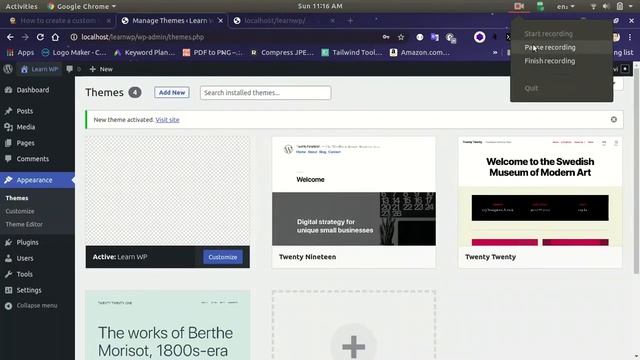The image size is (640, 360).
Task: Click the browser back arrow
Action: click(x=10, y=37)
